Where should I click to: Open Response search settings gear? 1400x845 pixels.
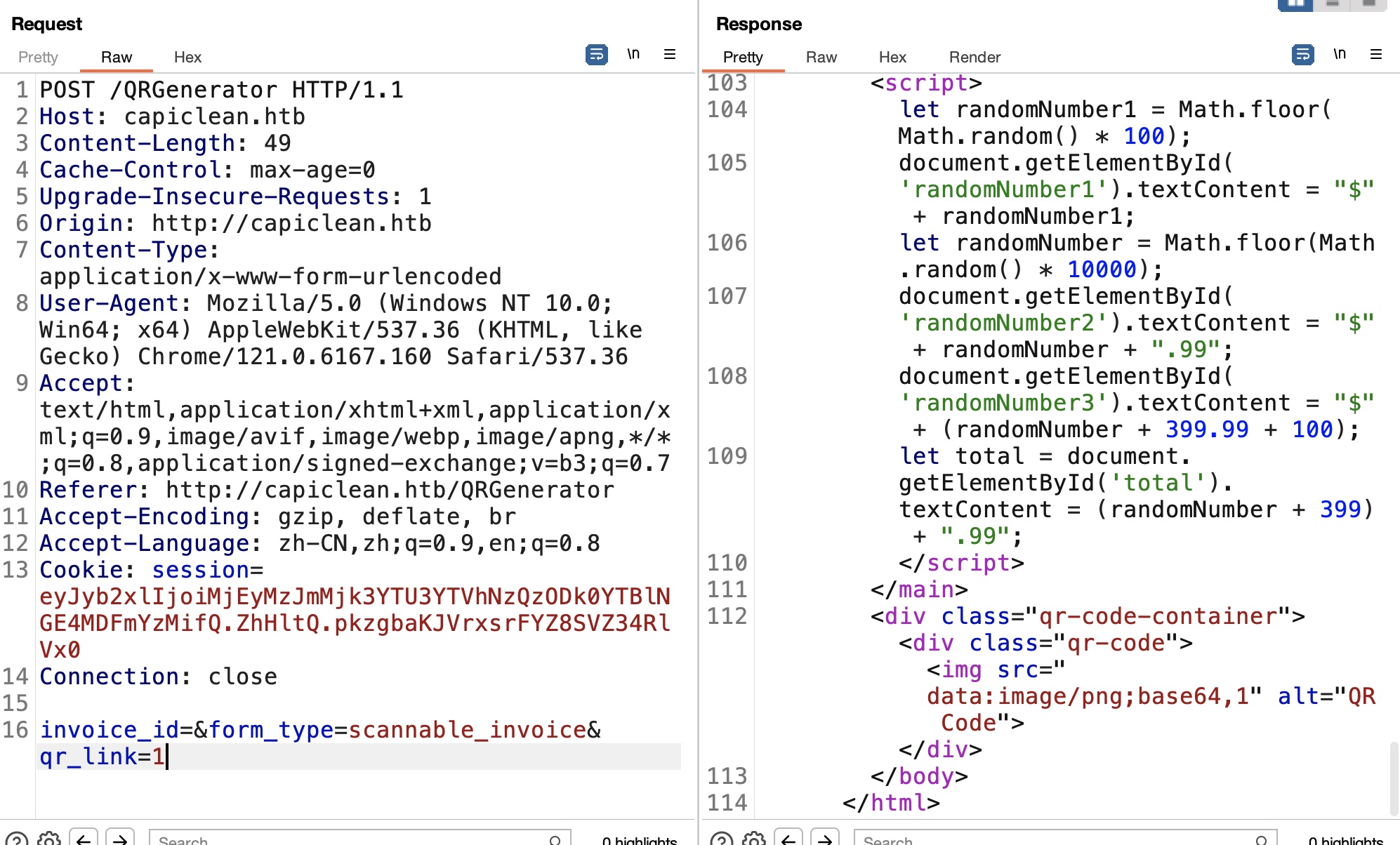point(754,839)
